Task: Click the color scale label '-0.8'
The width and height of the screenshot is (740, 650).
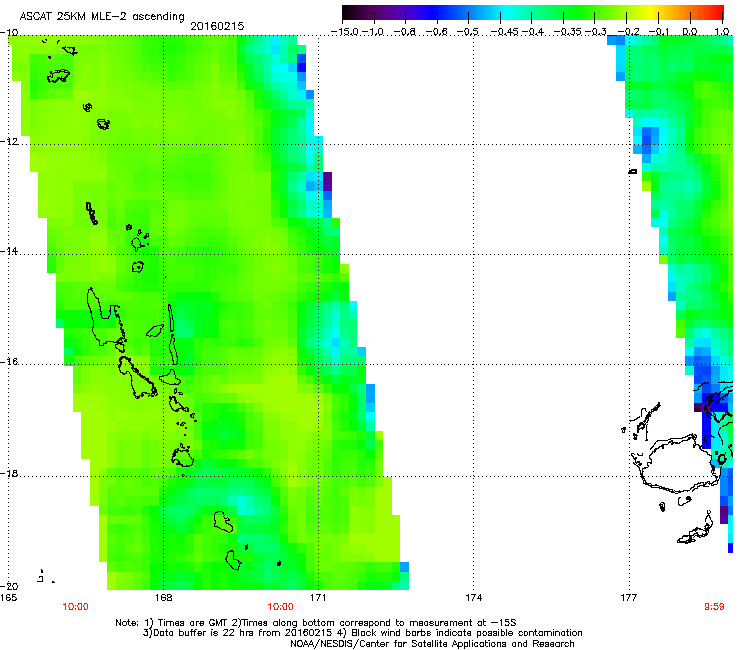Action: click(405, 32)
